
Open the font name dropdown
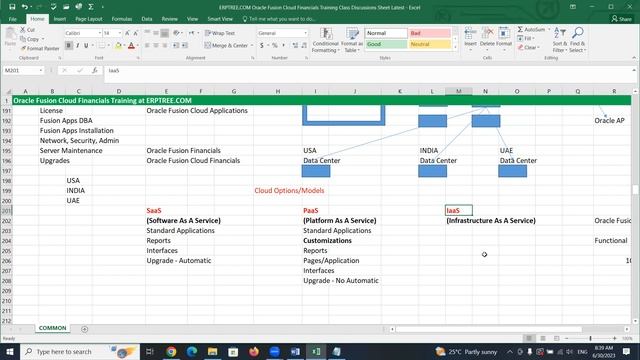coord(100,33)
